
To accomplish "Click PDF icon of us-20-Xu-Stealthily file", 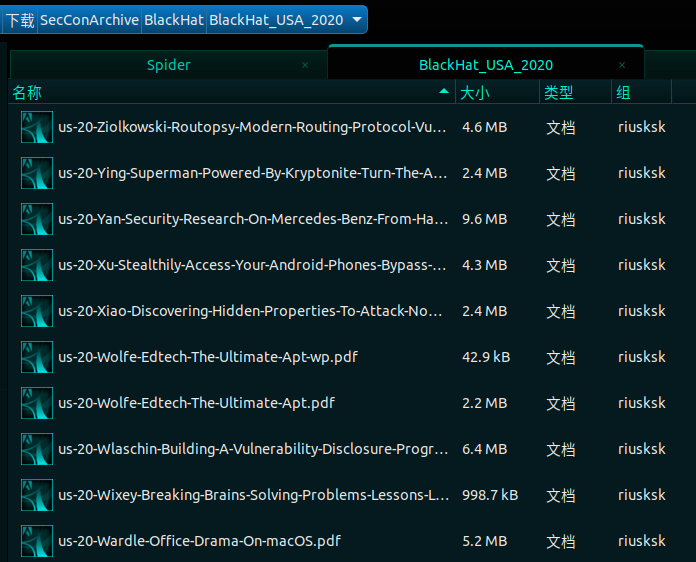I will [x=37, y=265].
